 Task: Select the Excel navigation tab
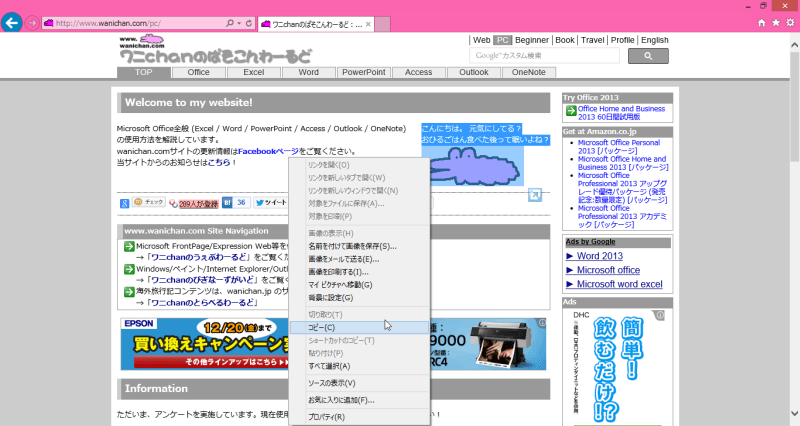pyautogui.click(x=254, y=72)
